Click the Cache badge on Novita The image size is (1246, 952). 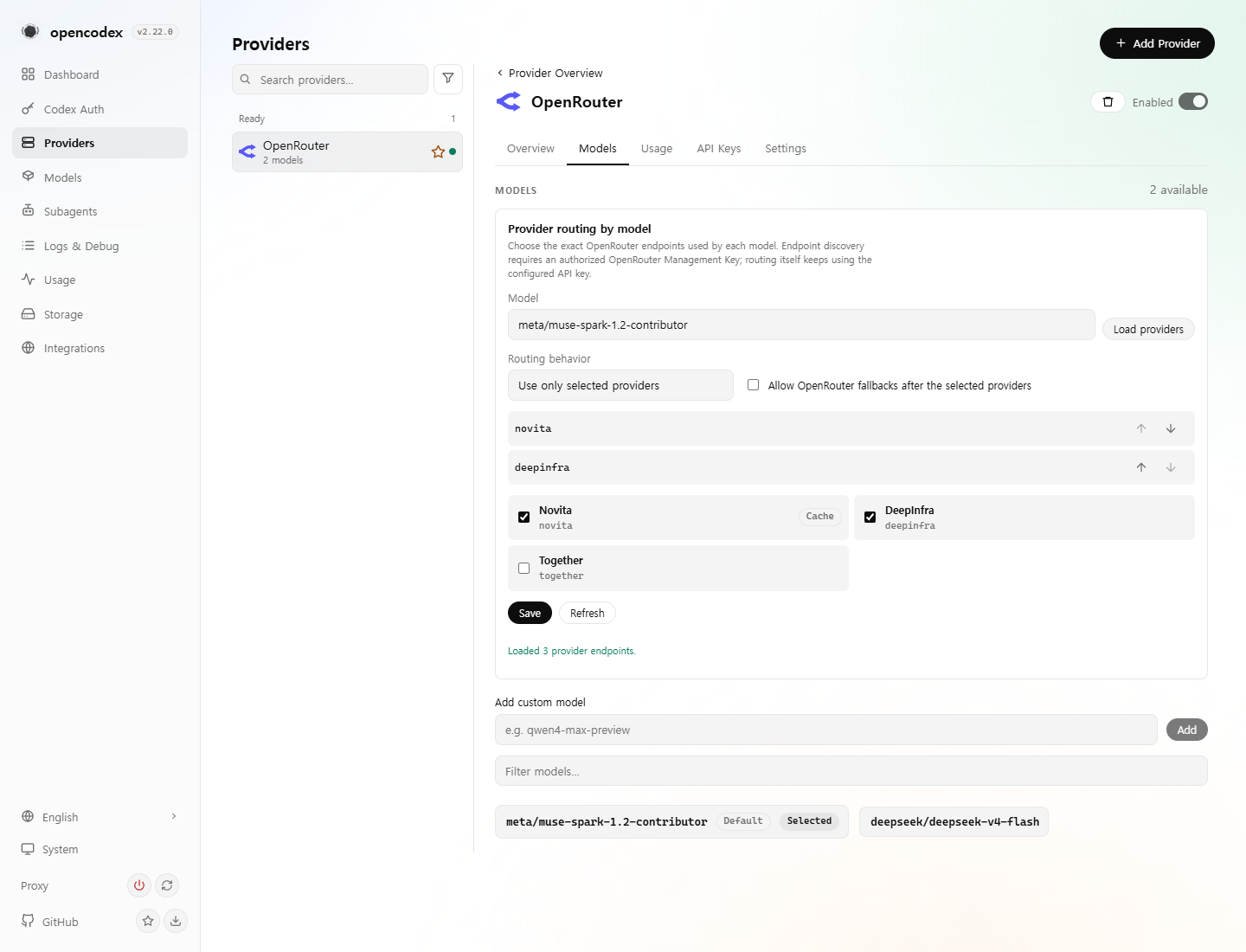[819, 517]
